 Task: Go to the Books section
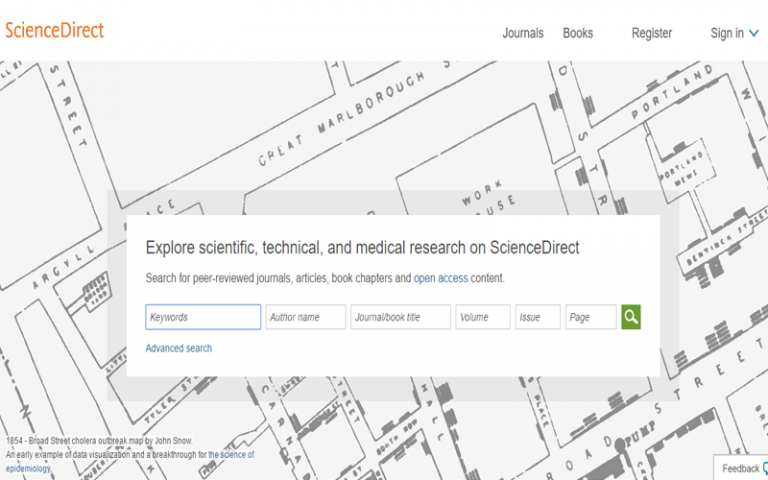tap(577, 33)
